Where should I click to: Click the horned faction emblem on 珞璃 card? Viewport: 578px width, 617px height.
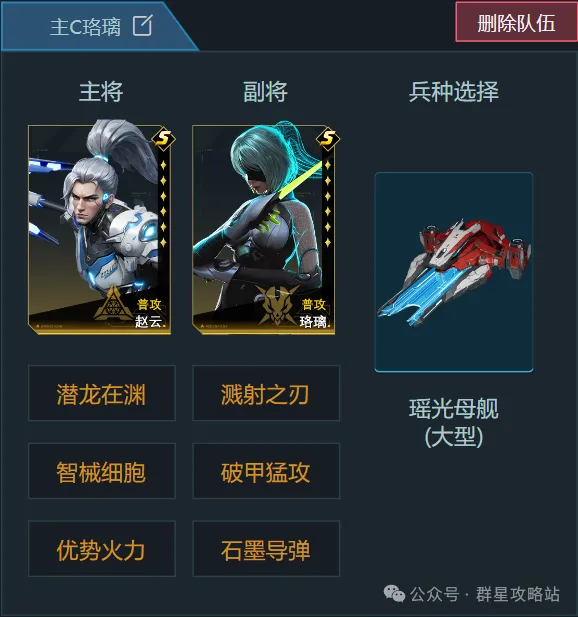(x=278, y=305)
